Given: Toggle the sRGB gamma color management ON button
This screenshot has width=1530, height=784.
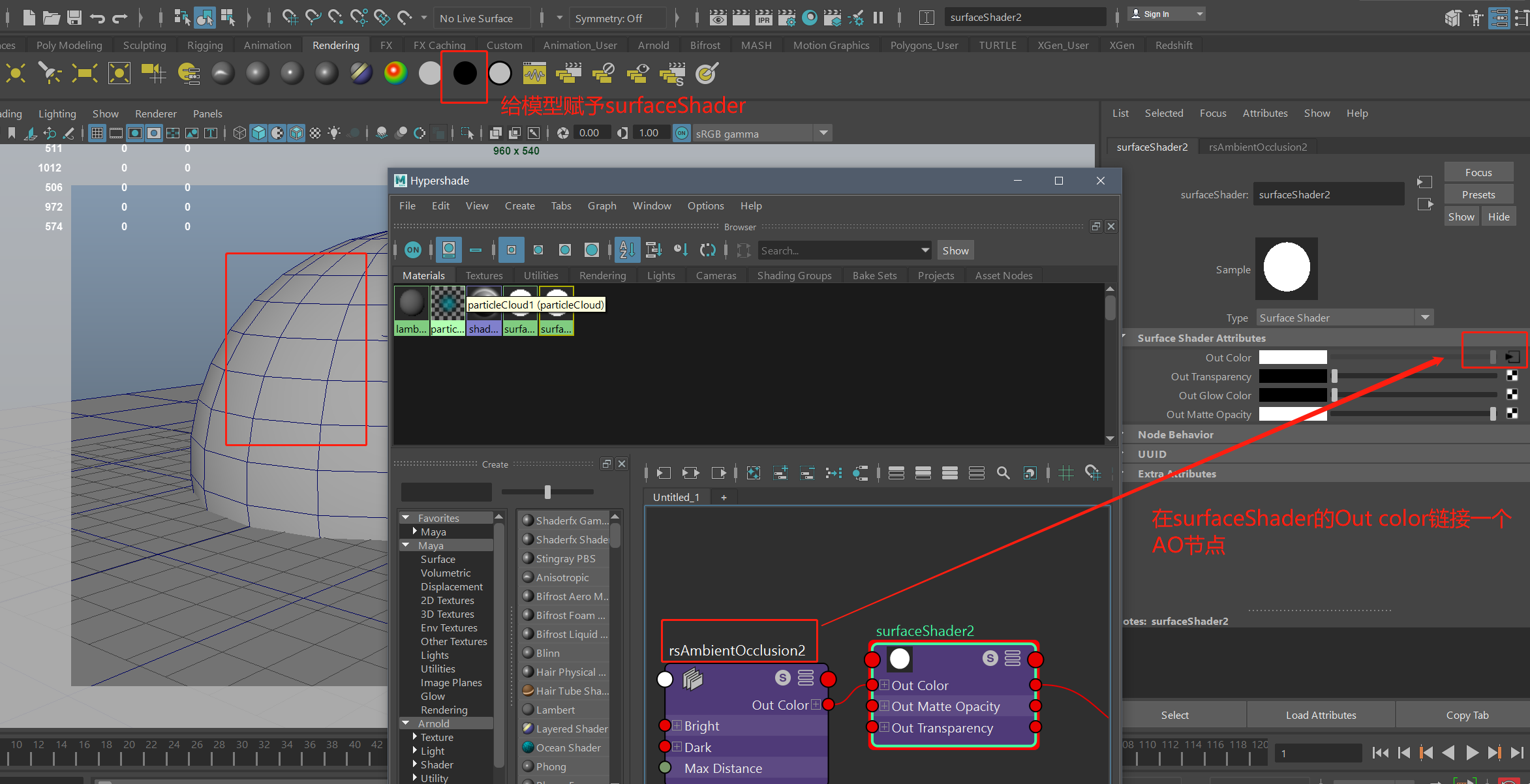Looking at the screenshot, I should point(682,133).
